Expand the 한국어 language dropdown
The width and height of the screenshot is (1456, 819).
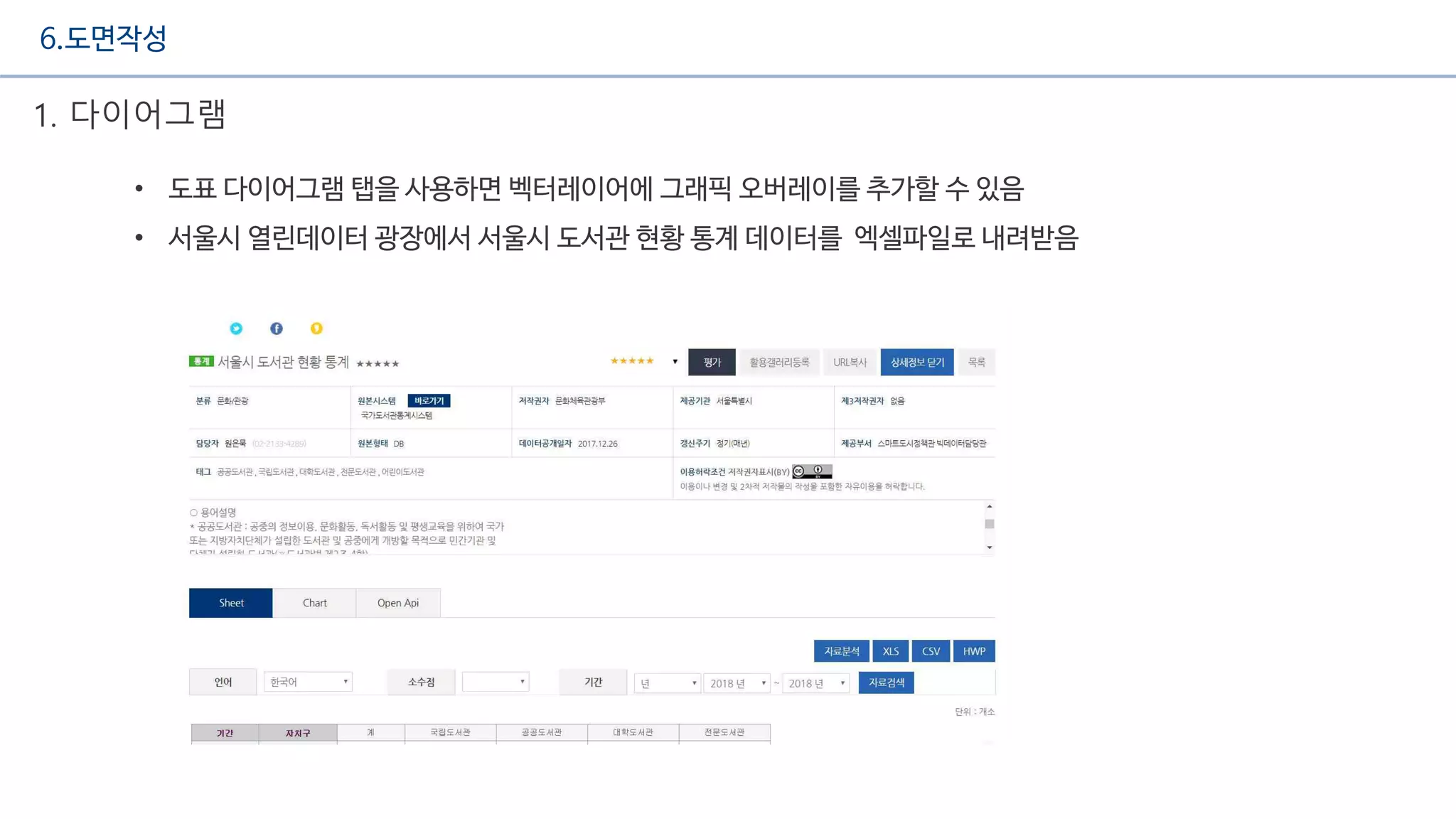coord(308,682)
